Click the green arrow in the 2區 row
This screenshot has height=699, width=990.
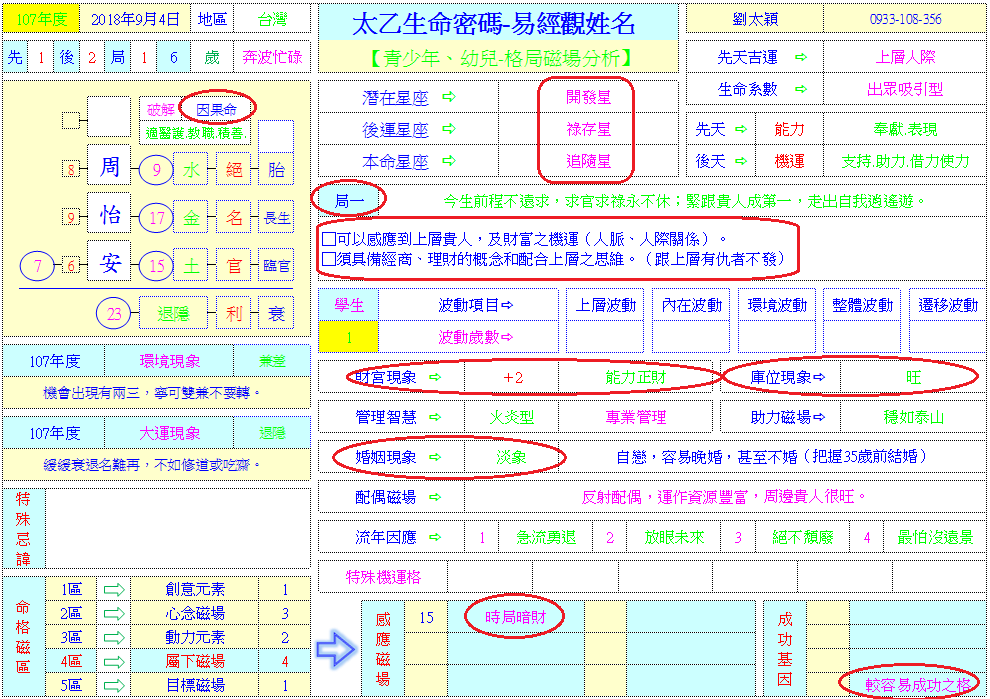tap(116, 613)
